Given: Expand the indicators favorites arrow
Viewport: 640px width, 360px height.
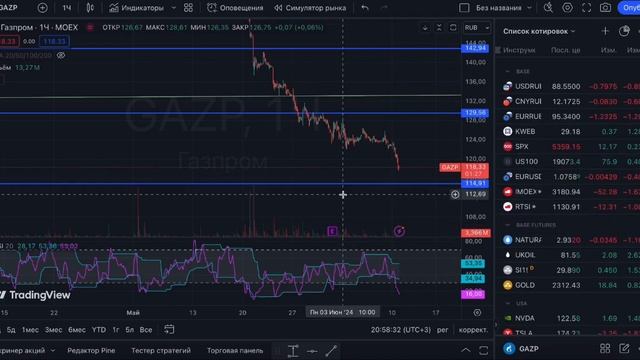Looking at the screenshot, I should [x=173, y=8].
